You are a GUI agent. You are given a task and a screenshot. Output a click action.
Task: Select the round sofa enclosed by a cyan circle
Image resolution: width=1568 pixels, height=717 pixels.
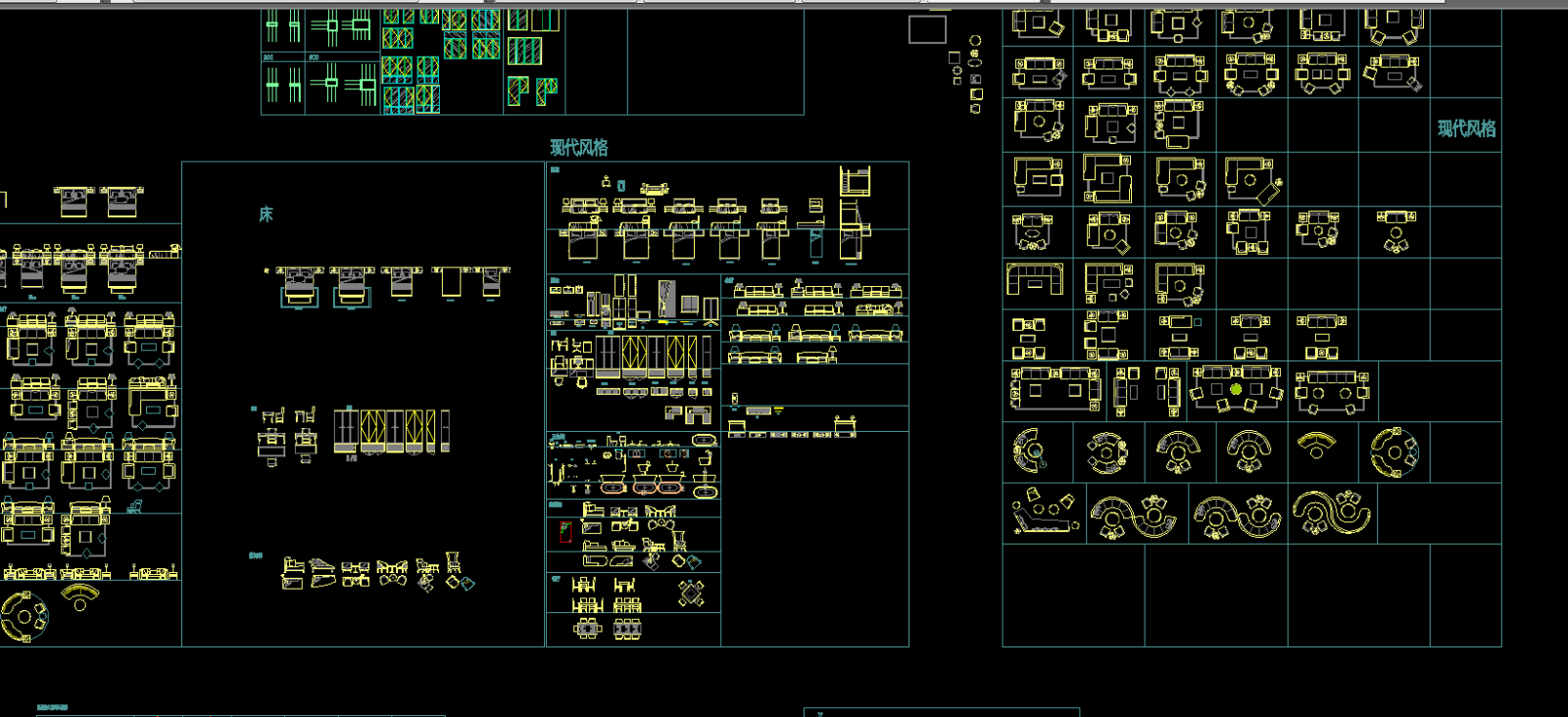[x=1395, y=452]
